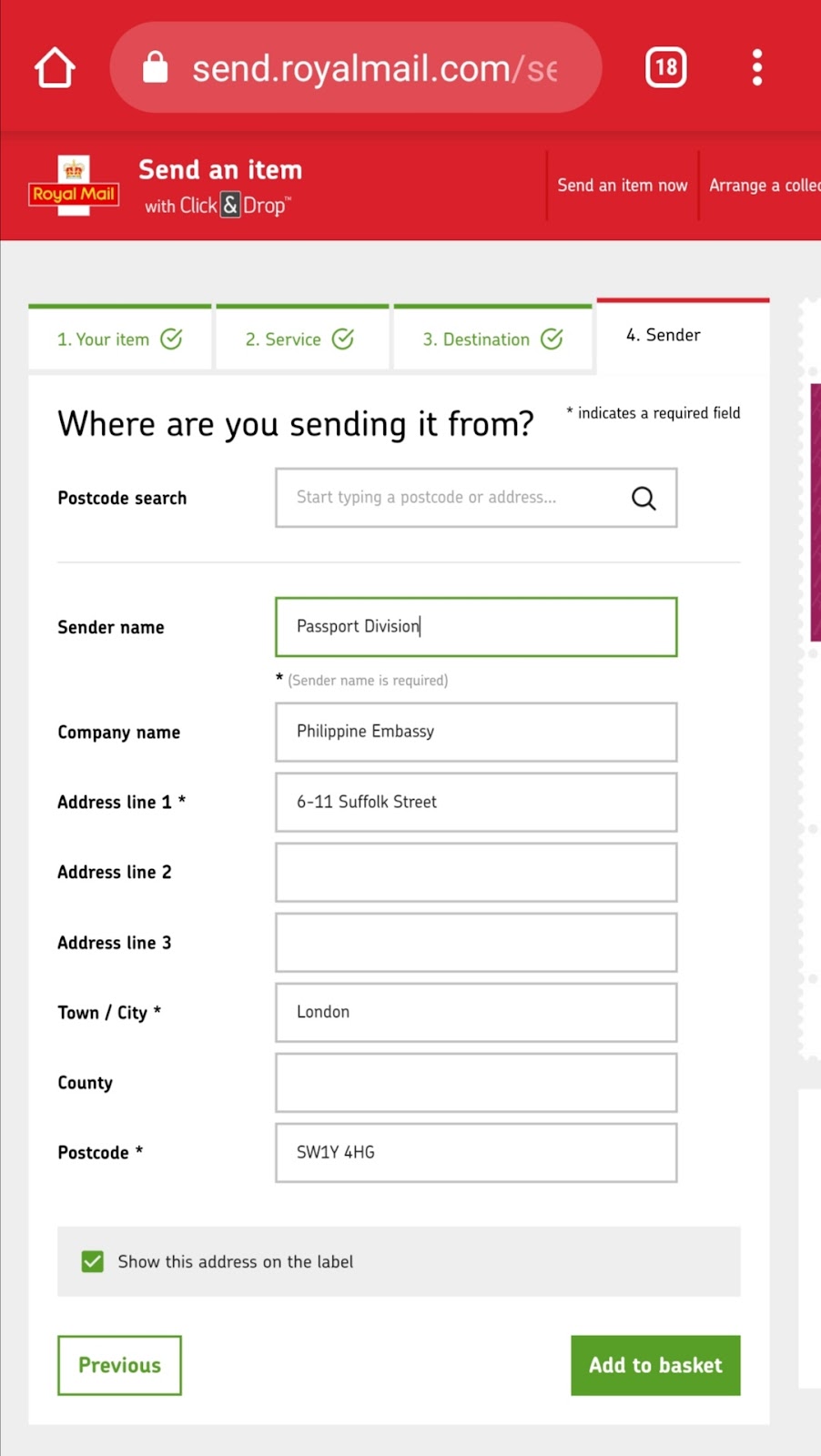
Task: Click Send an item now link
Action: 623,186
